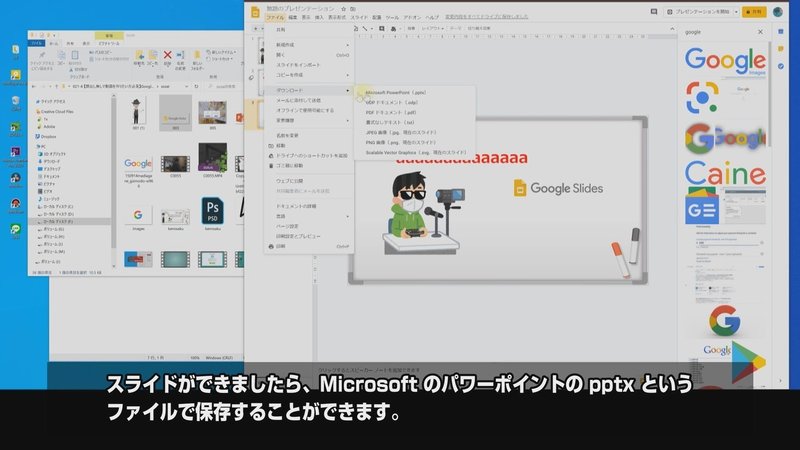Click 移動先 icon in Explorer ribbon
The height and width of the screenshot is (450, 800).
coord(139,58)
